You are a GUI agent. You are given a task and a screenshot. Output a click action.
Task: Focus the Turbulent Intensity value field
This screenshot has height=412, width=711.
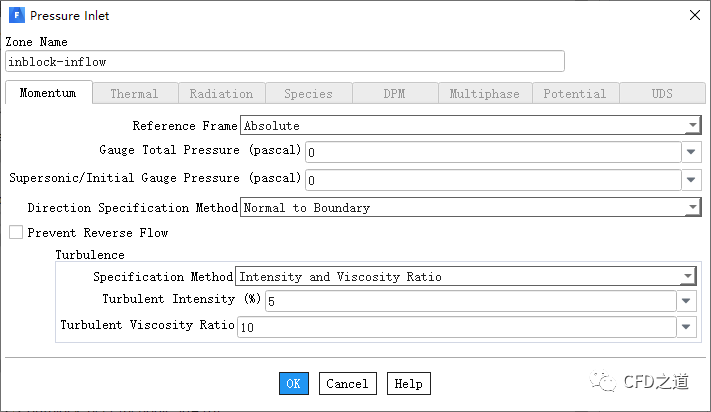[468, 301]
